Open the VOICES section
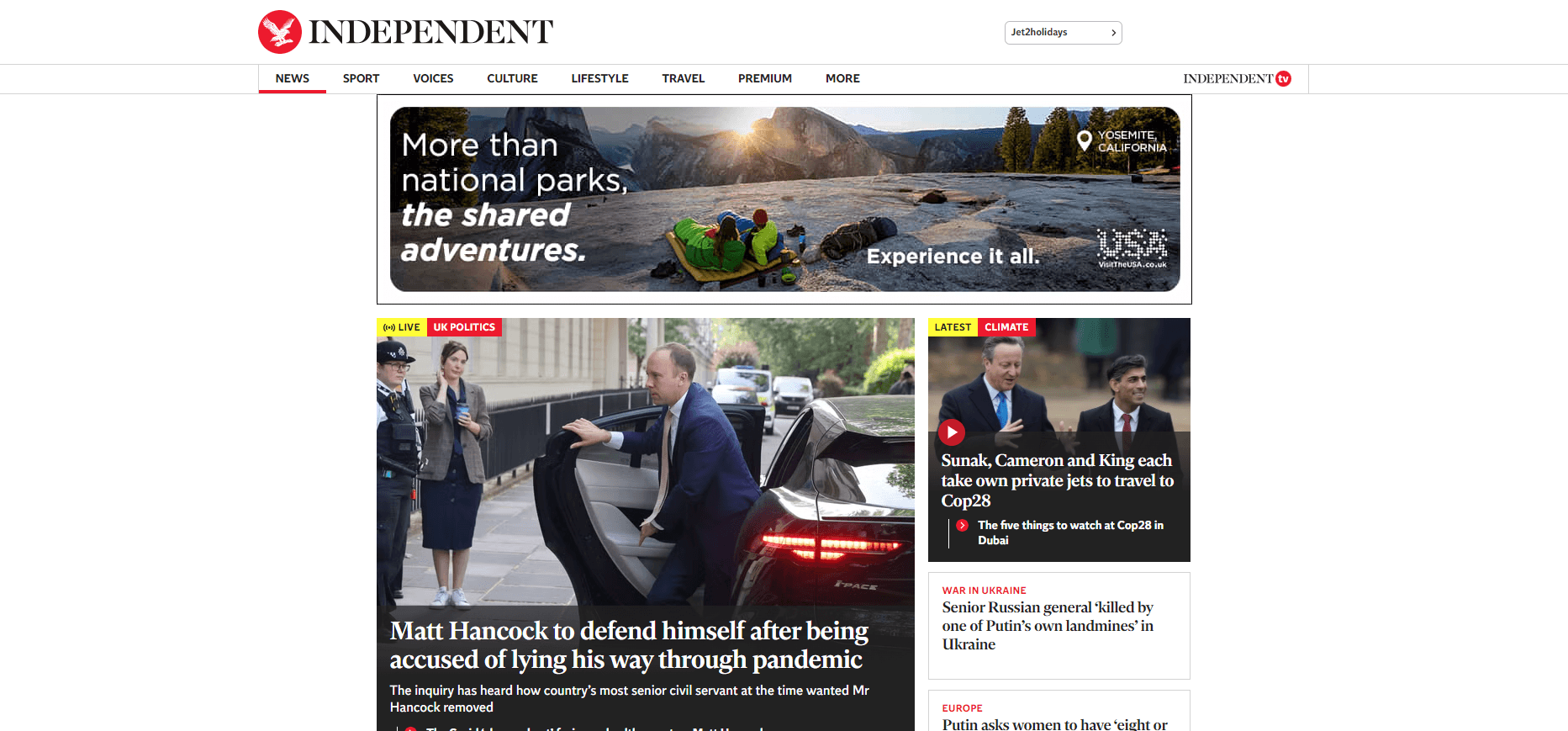The height and width of the screenshot is (731, 1568). tap(433, 78)
